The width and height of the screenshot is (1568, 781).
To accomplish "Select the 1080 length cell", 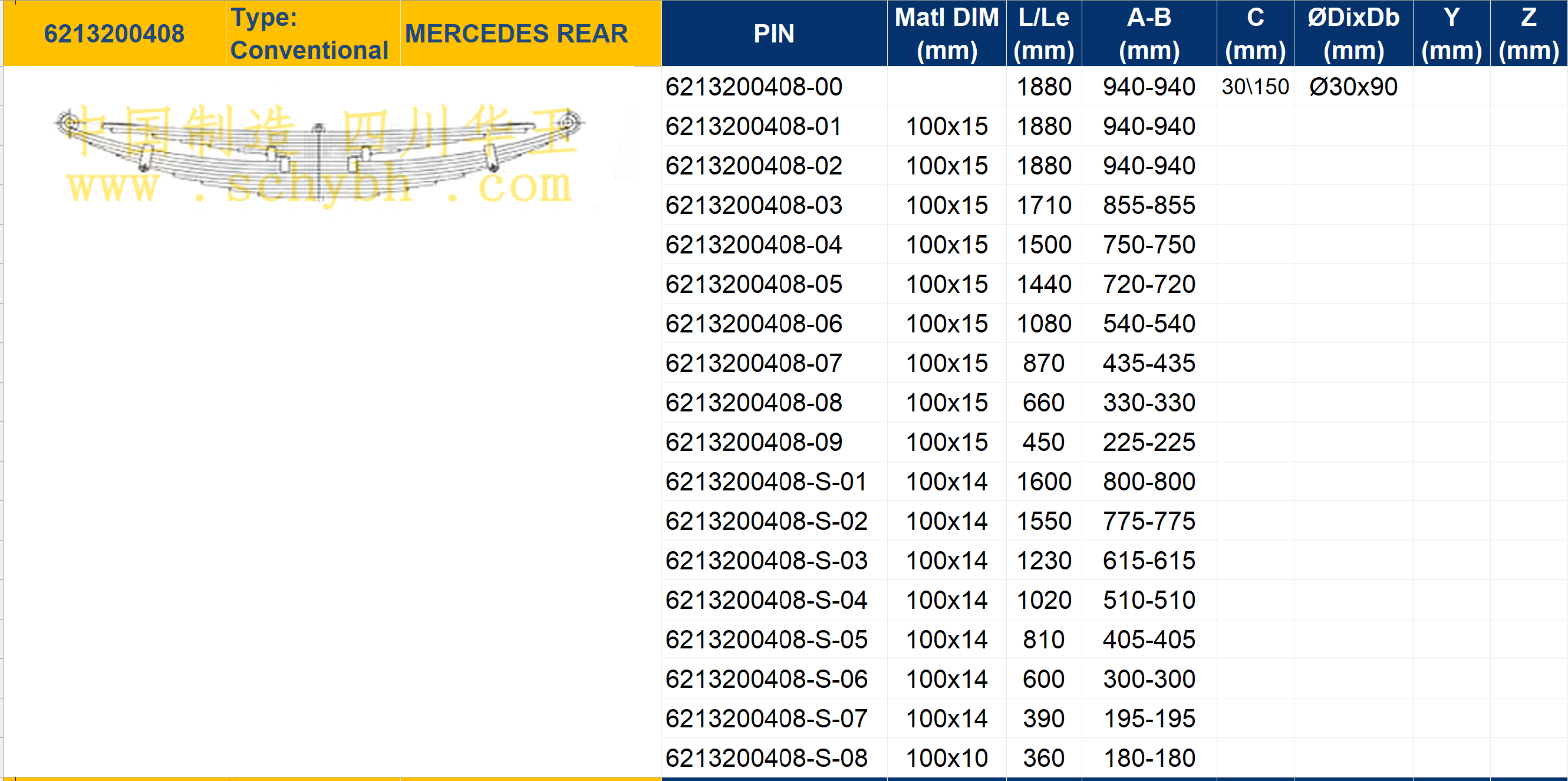I will click(x=1044, y=323).
